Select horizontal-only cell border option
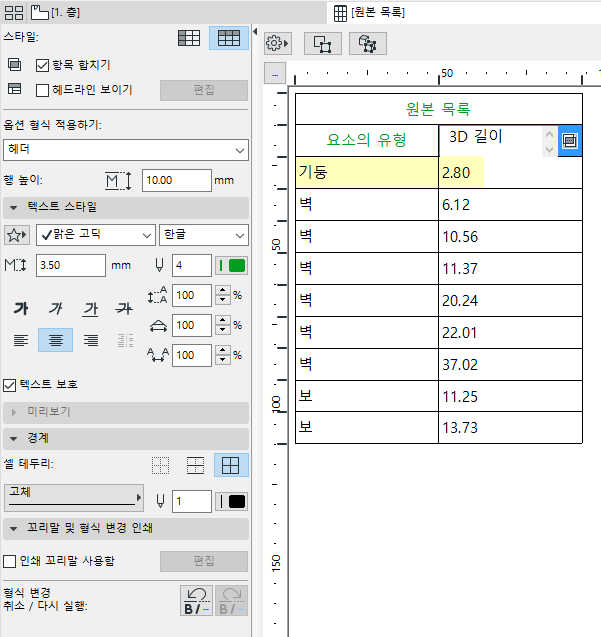 click(195, 465)
